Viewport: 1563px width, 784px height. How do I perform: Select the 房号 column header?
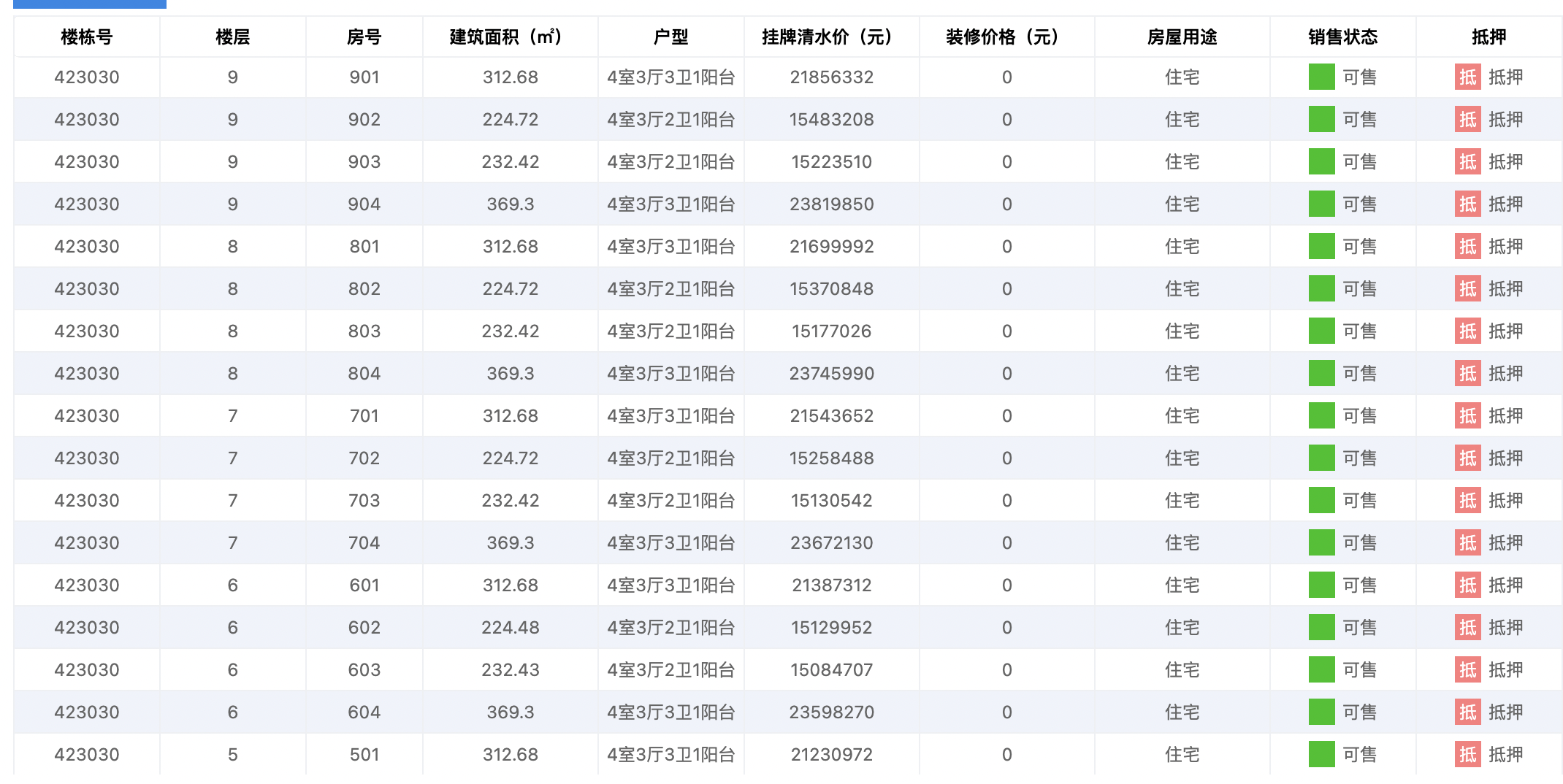coord(364,37)
